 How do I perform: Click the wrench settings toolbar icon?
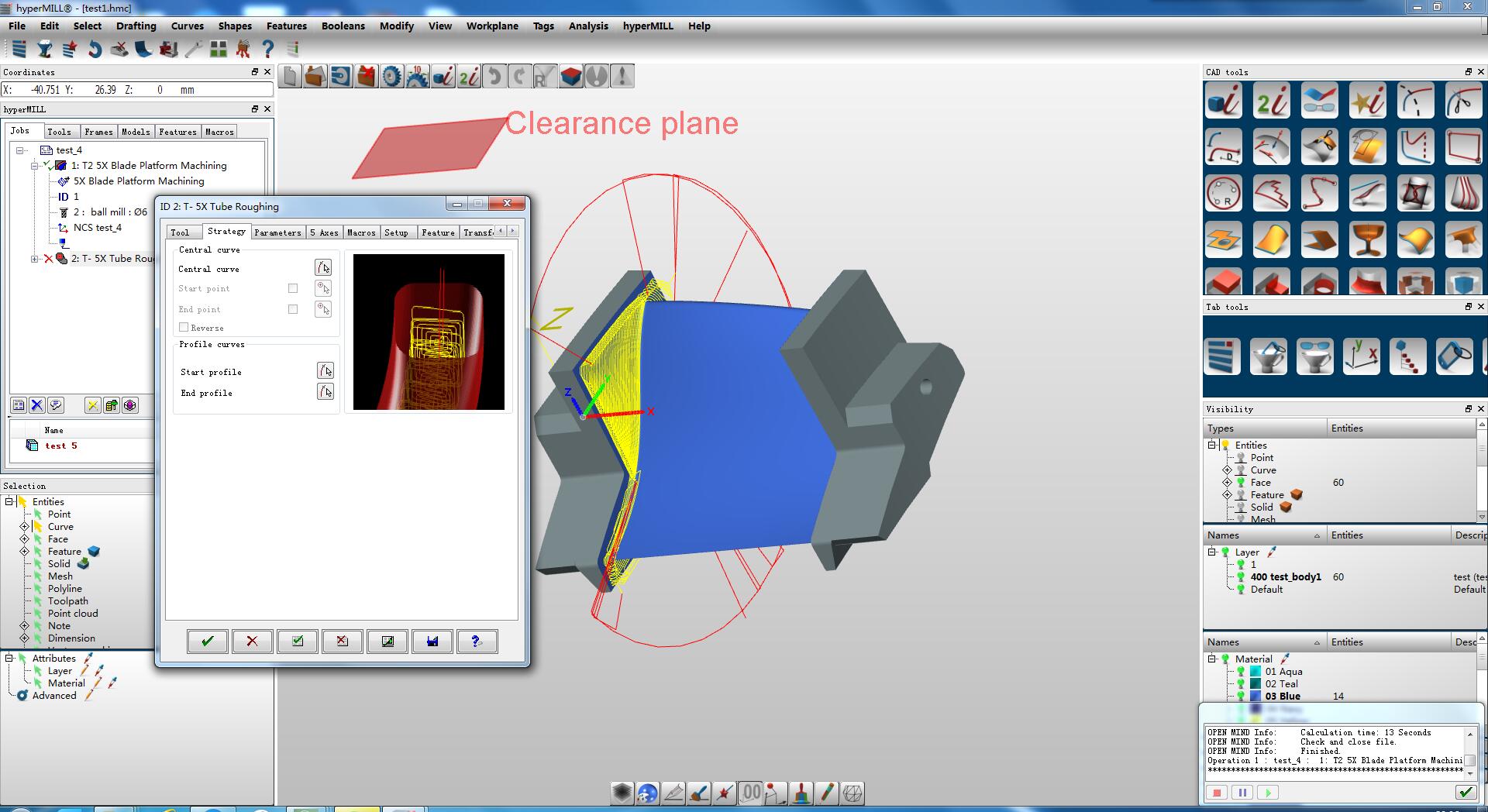point(194,49)
